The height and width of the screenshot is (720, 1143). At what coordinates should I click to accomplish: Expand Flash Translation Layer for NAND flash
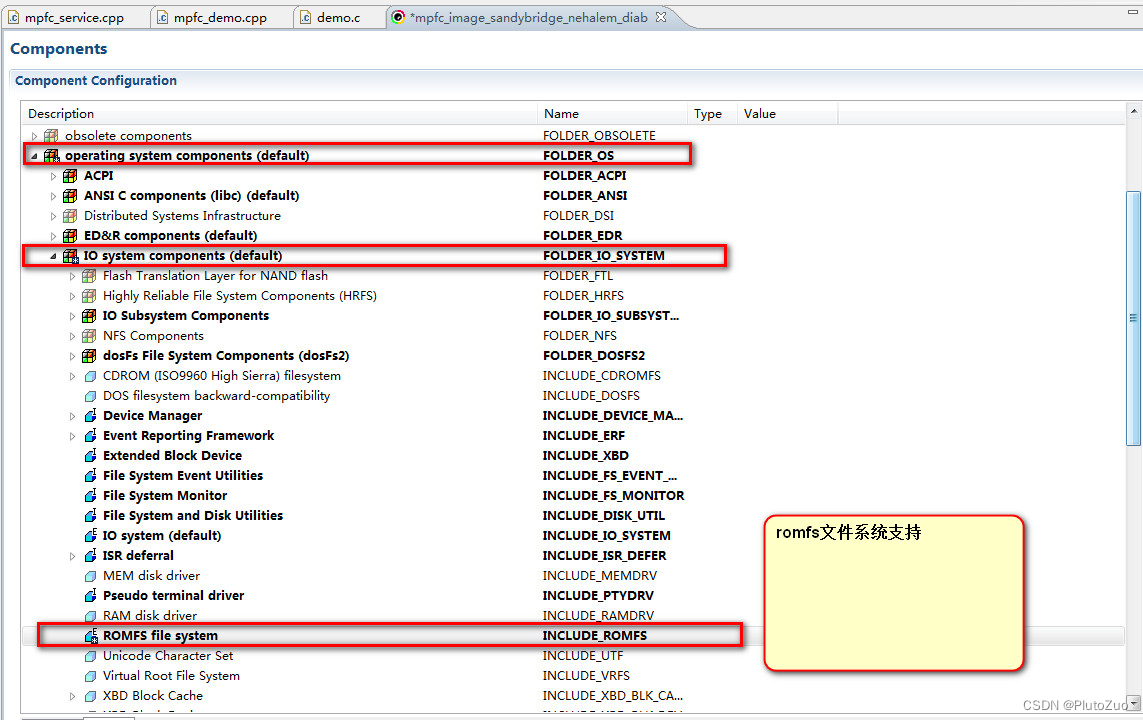coord(71,275)
